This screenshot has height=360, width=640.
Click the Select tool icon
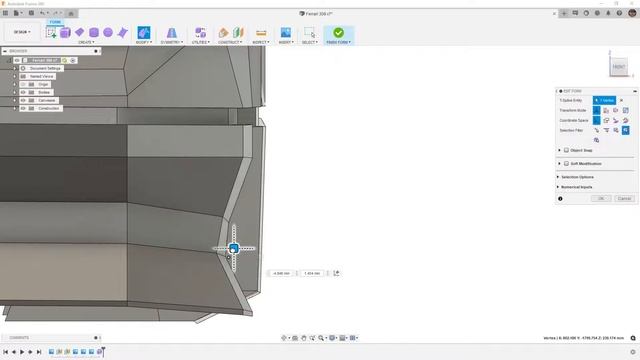310,33
